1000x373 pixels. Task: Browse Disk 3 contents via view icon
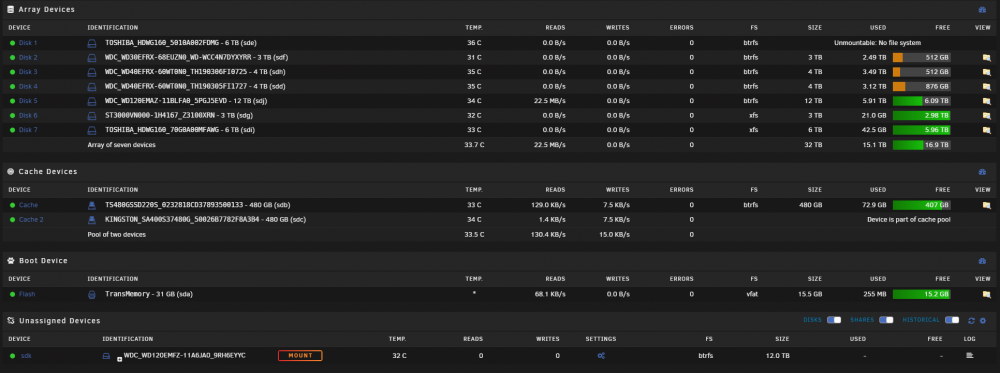986,72
